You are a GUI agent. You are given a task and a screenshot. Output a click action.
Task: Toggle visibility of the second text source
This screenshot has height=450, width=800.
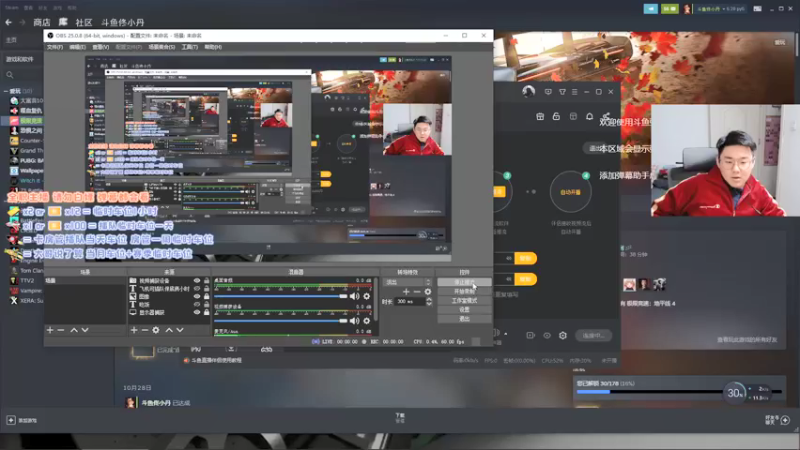(x=197, y=305)
